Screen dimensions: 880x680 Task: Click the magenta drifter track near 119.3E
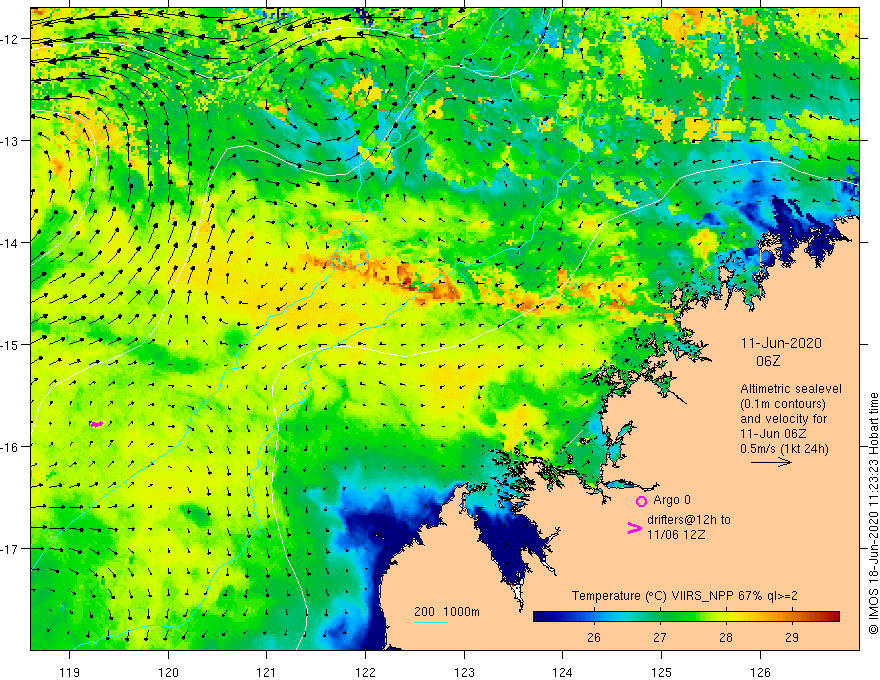pos(97,424)
